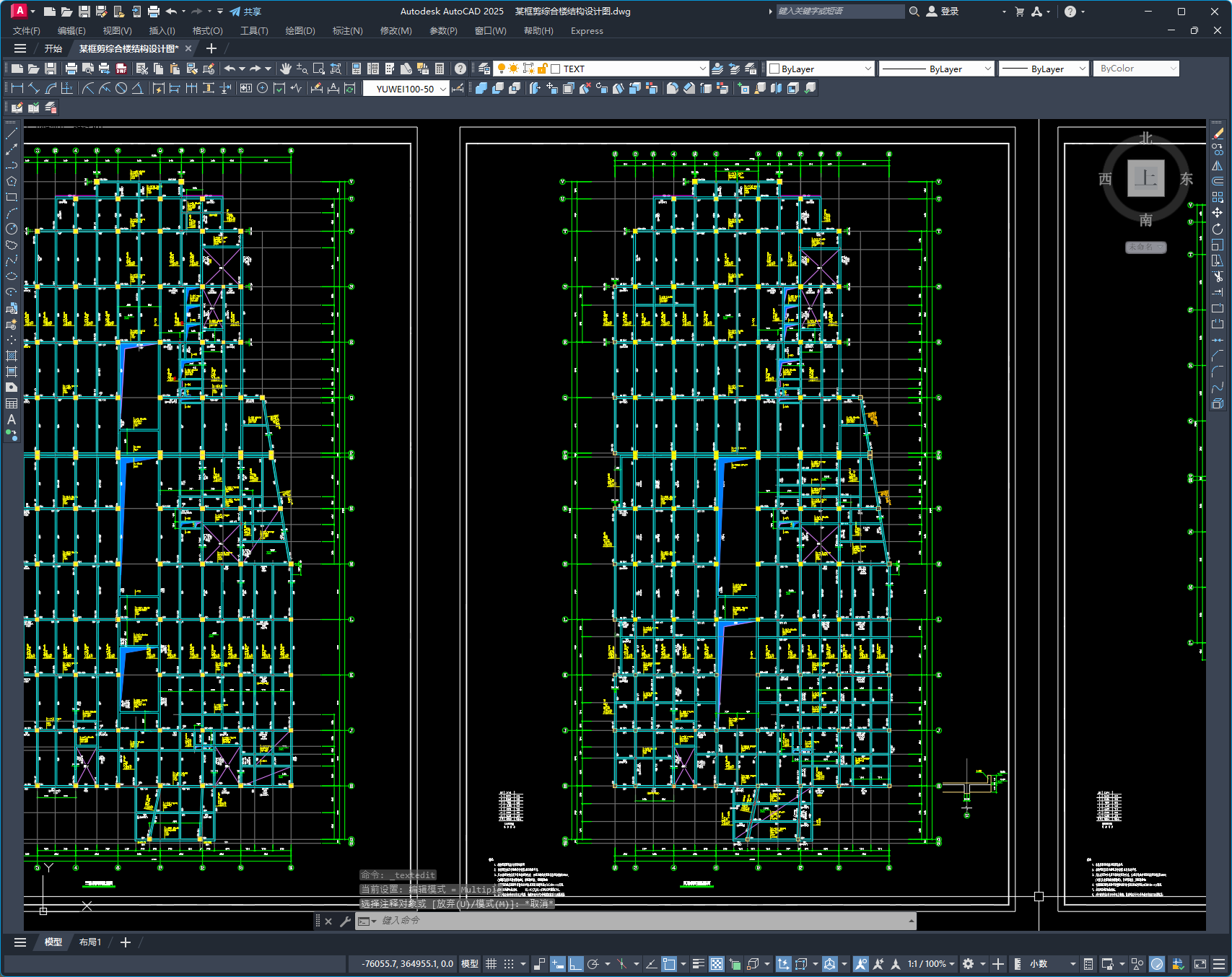The width and height of the screenshot is (1232, 977).
Task: Click the DWF publish icon
Action: pyautogui.click(x=121, y=69)
